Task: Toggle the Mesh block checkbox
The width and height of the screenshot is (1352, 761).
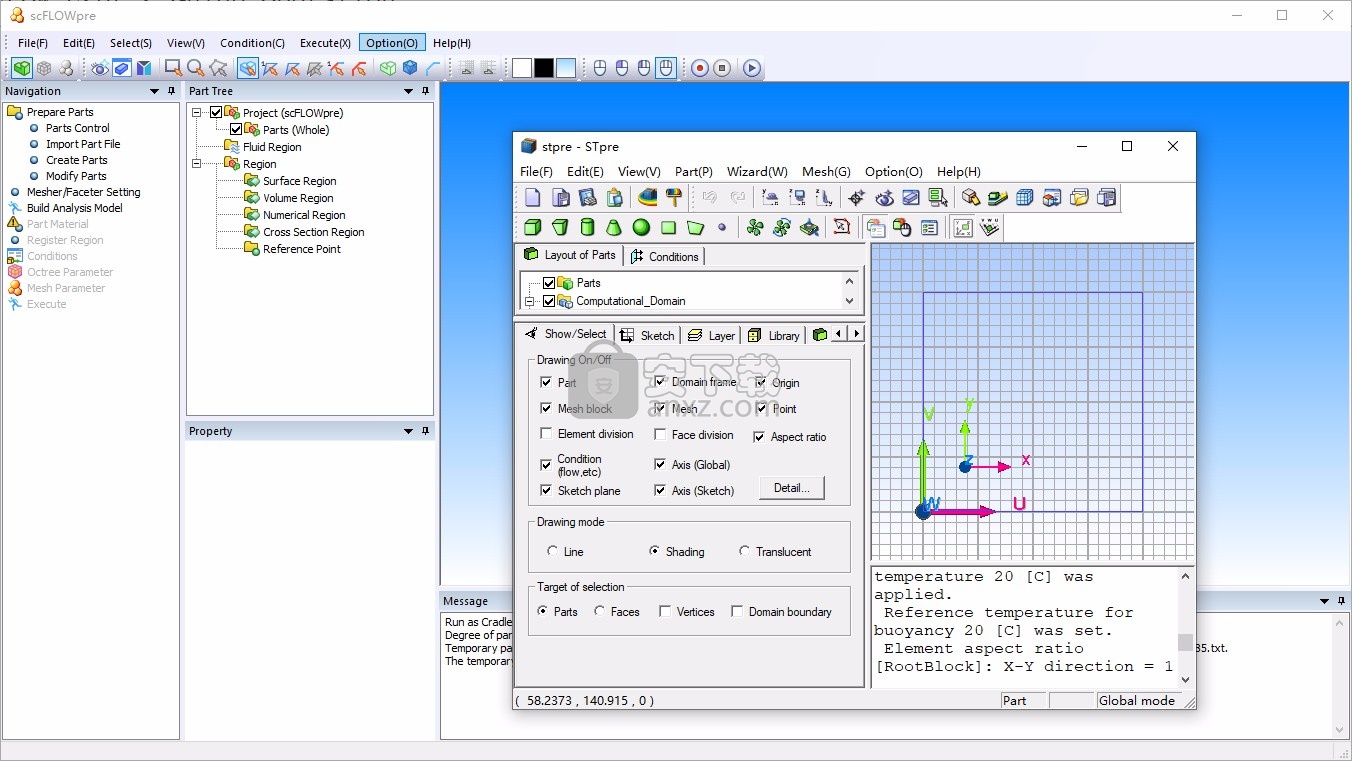Action: point(546,408)
